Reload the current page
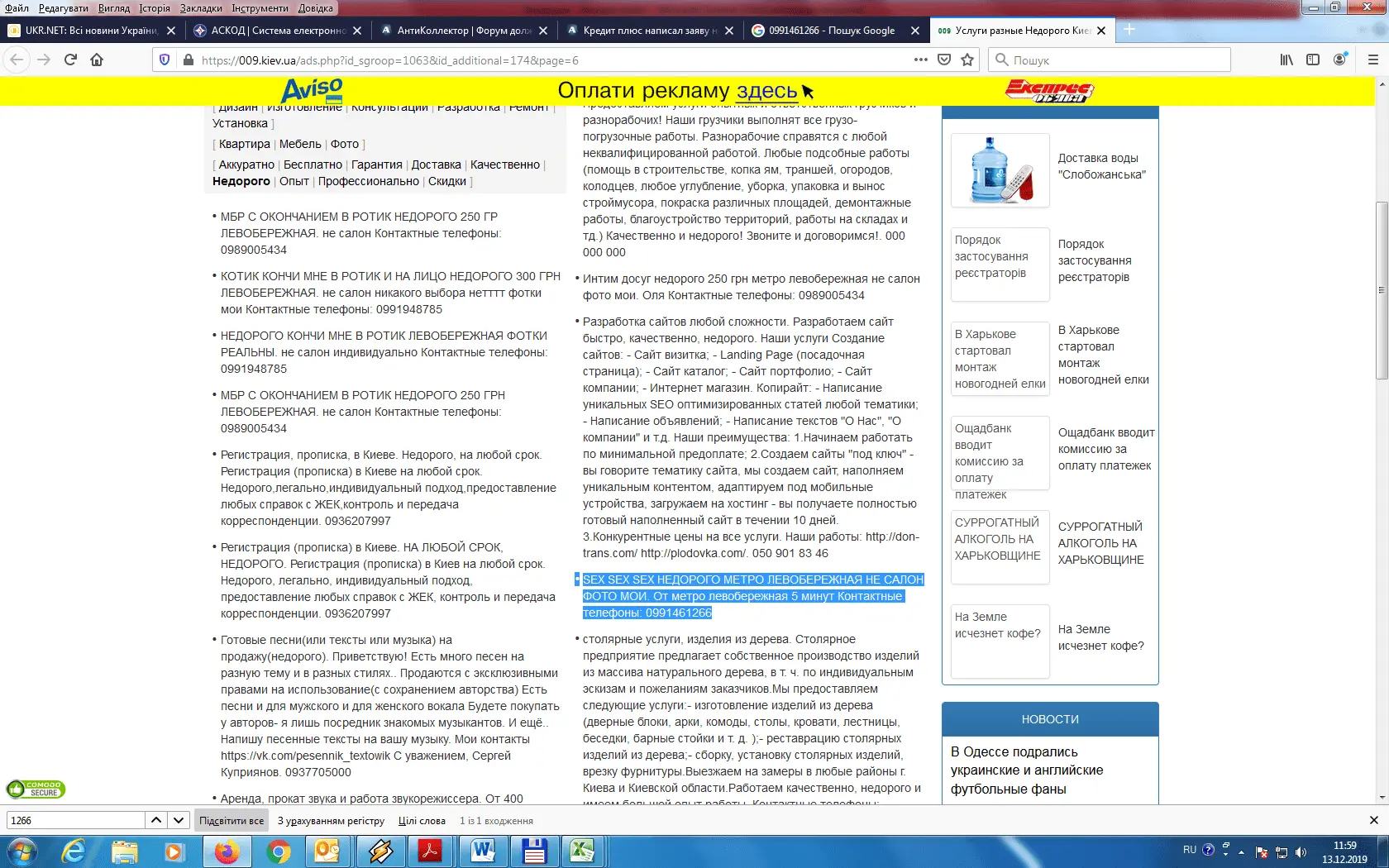 (70, 60)
